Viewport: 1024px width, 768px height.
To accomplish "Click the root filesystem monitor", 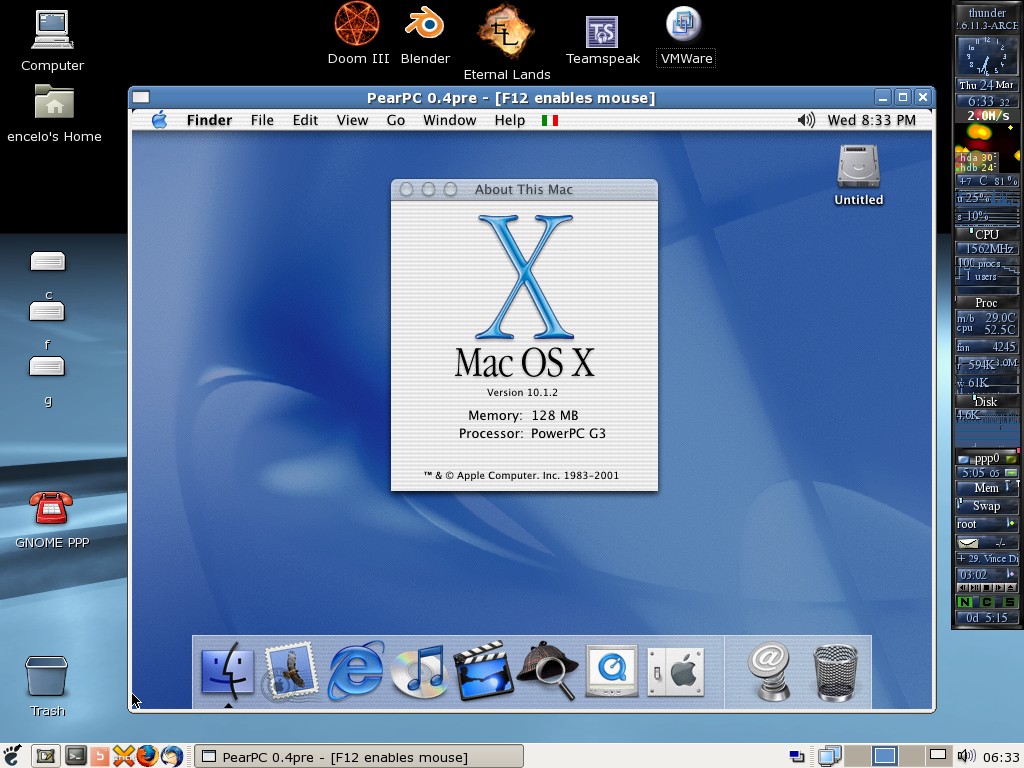I will tap(987, 524).
